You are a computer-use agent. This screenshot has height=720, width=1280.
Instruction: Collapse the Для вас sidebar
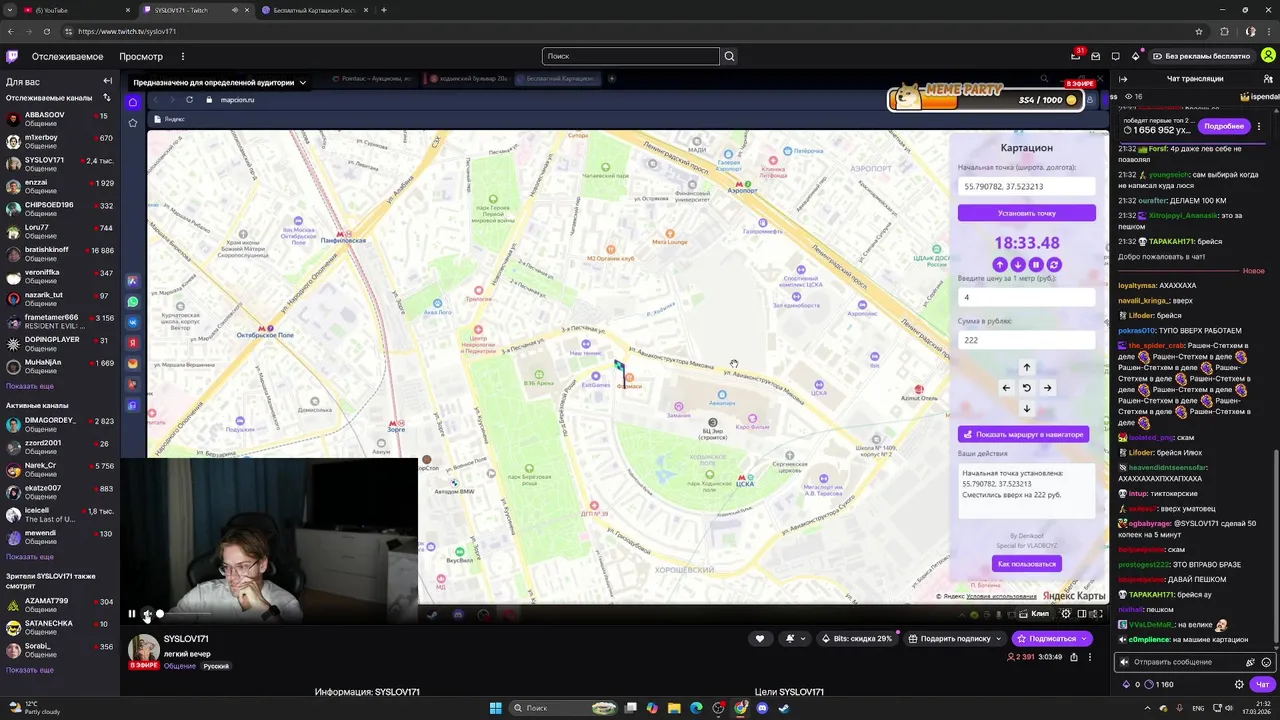pyautogui.click(x=107, y=81)
